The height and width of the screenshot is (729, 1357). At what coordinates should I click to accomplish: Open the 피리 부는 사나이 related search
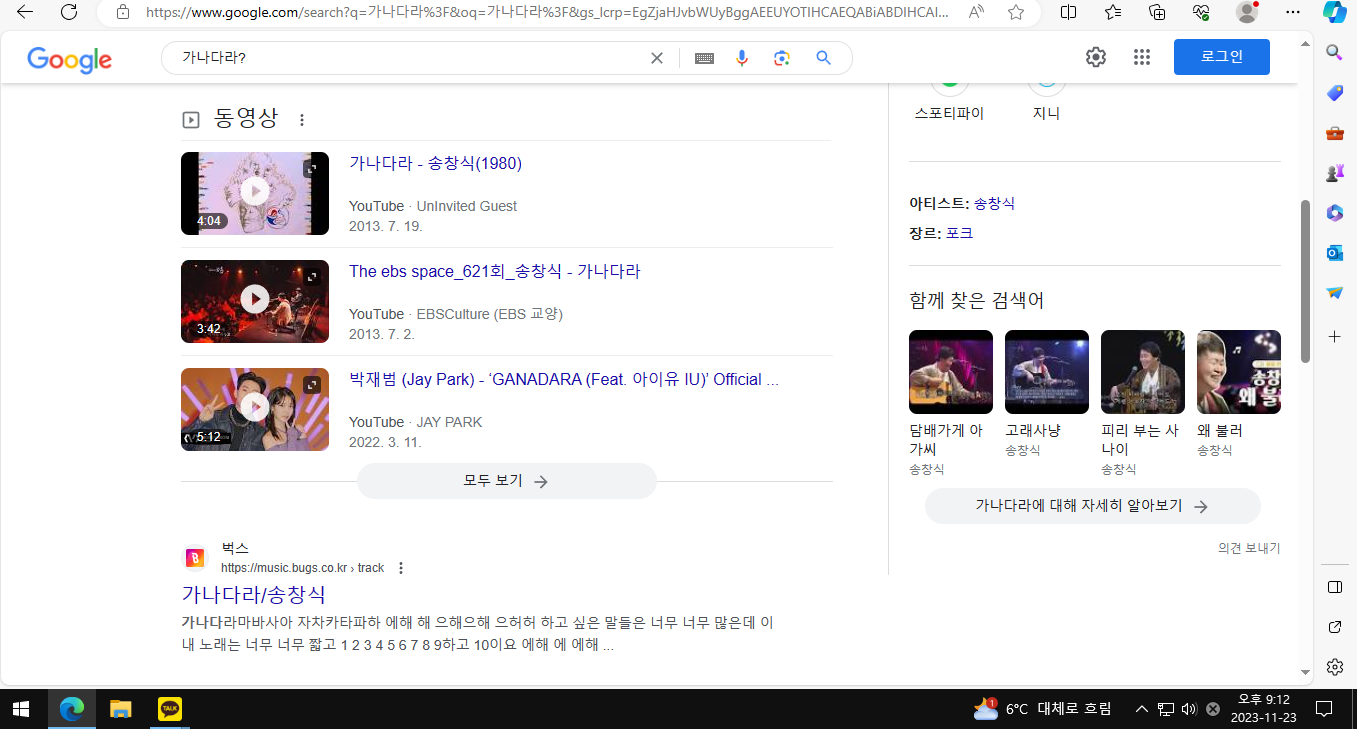[x=1143, y=403]
